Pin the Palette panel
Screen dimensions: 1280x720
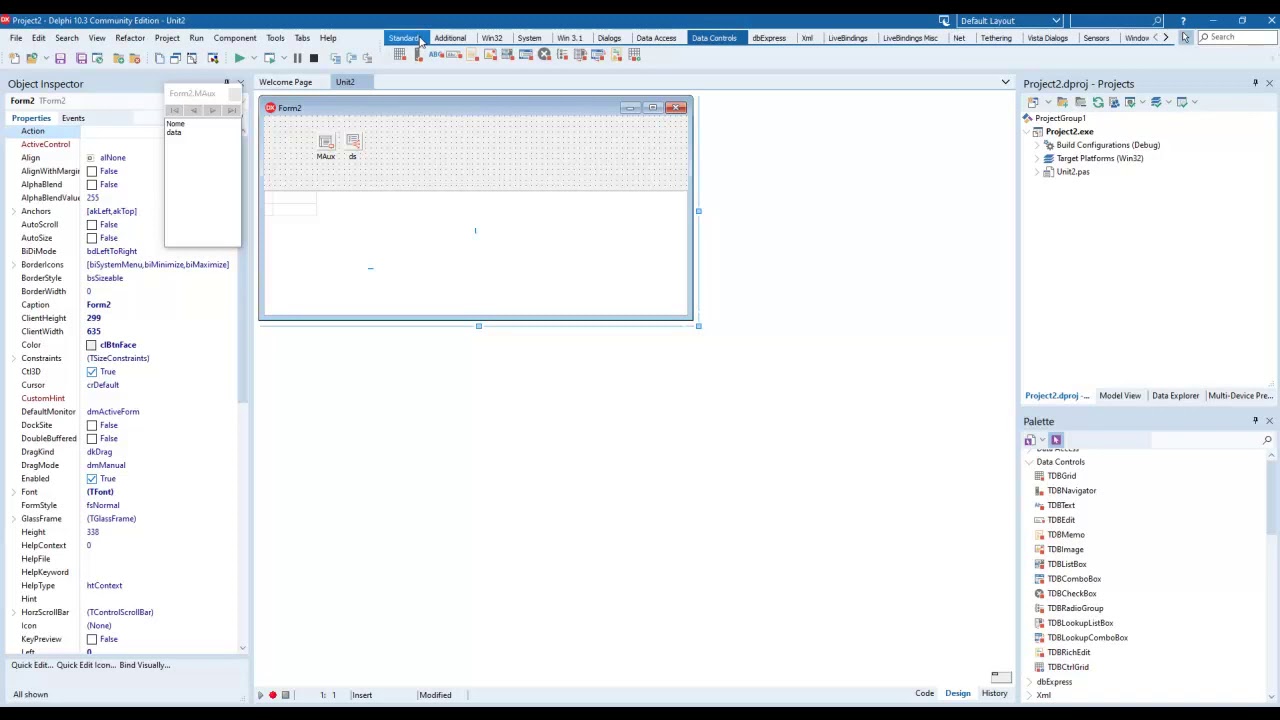click(x=1255, y=421)
